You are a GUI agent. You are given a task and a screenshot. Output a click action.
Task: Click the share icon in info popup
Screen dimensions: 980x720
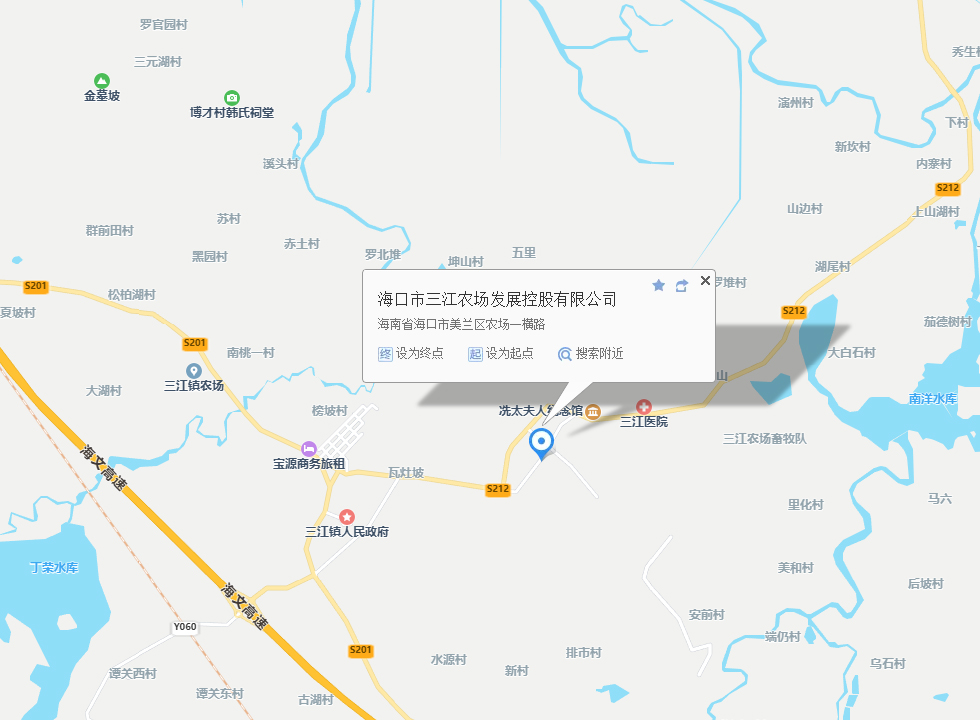682,286
